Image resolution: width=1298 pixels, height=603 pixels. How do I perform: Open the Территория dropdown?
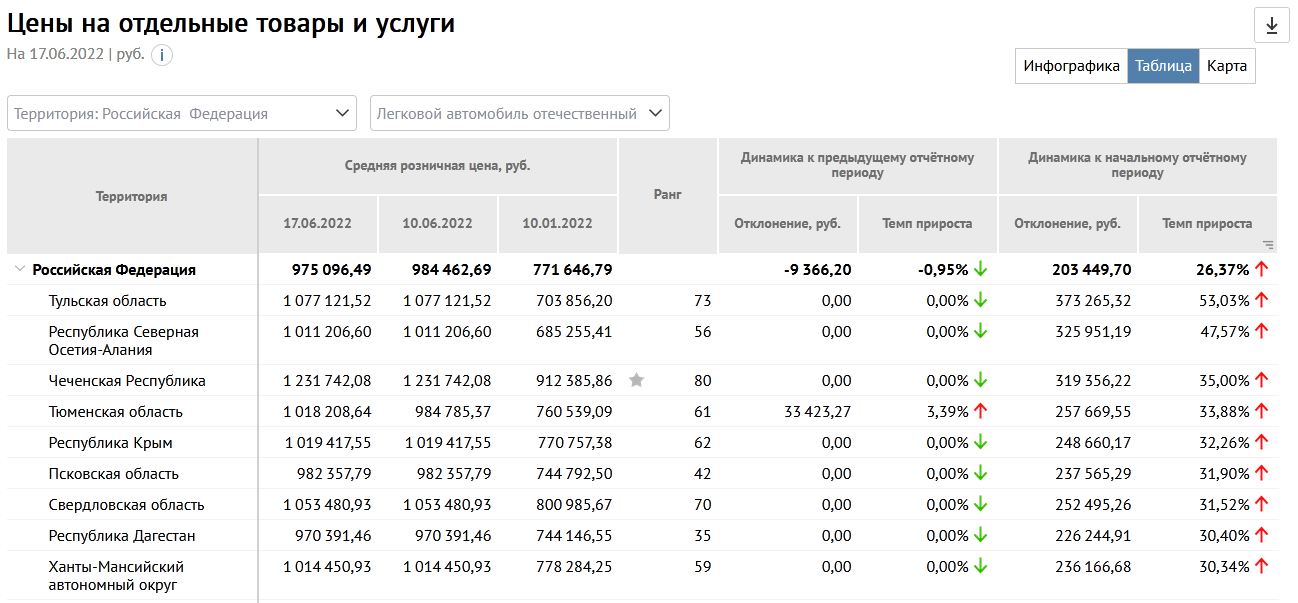point(182,113)
